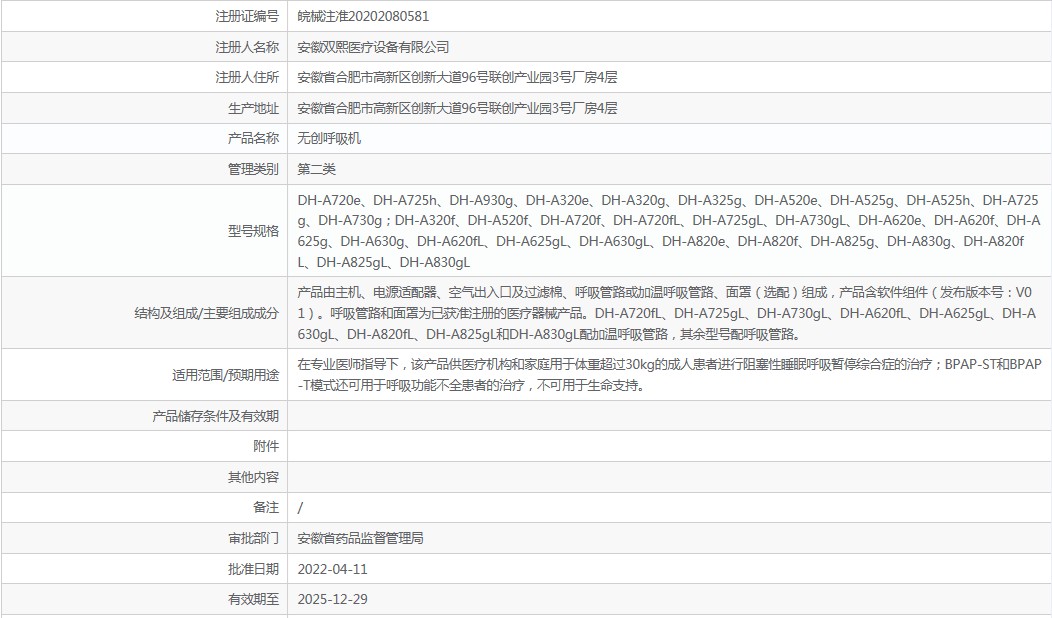Click the 结构及组成/主要组成成分 label
The width and height of the screenshot is (1052, 618).
click(x=206, y=313)
